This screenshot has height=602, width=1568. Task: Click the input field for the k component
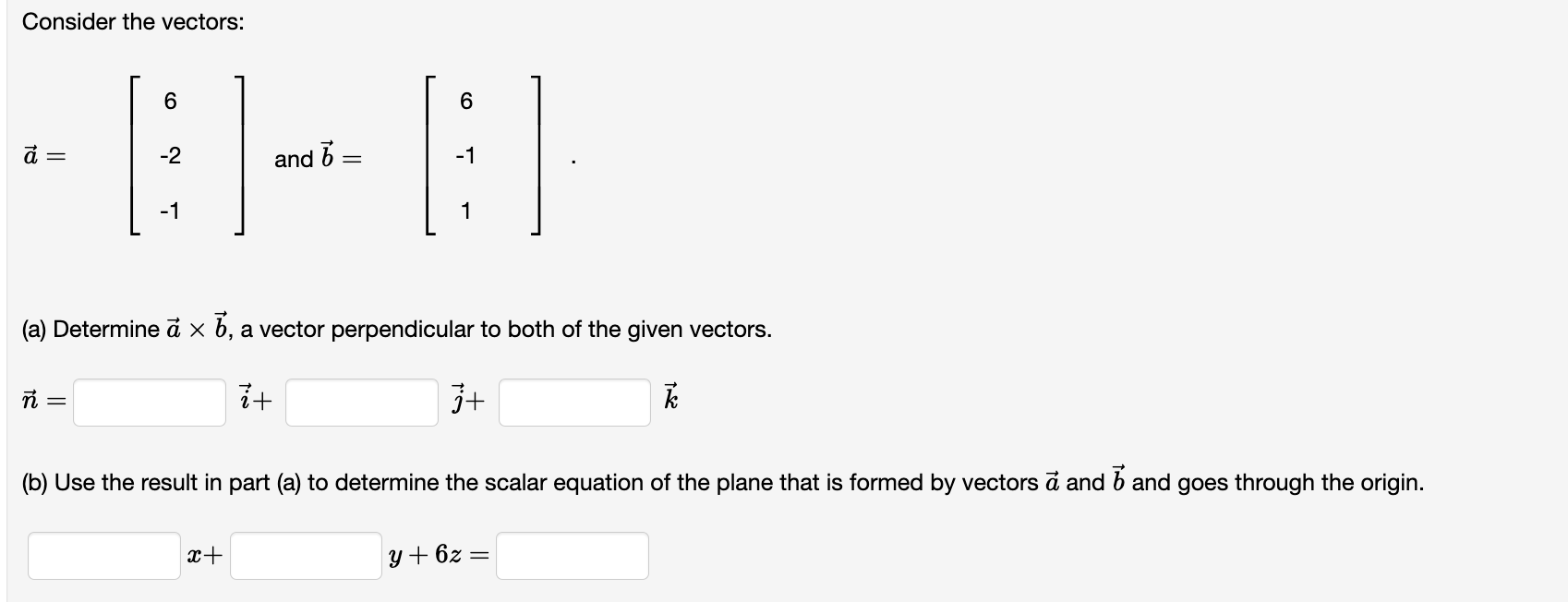point(574,401)
